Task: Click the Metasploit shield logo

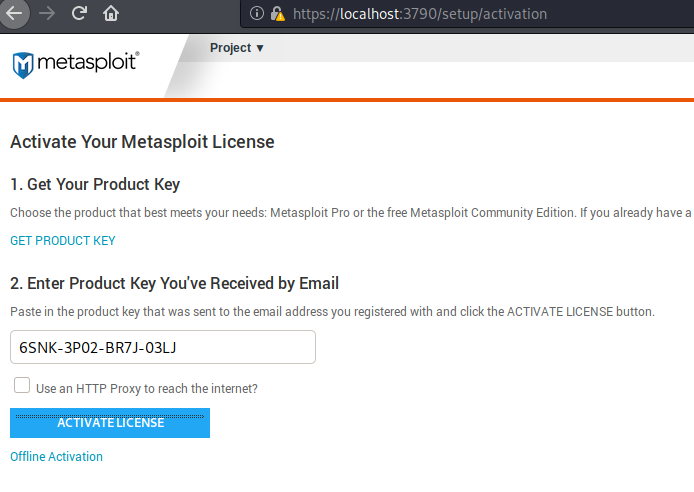Action: 23,65
